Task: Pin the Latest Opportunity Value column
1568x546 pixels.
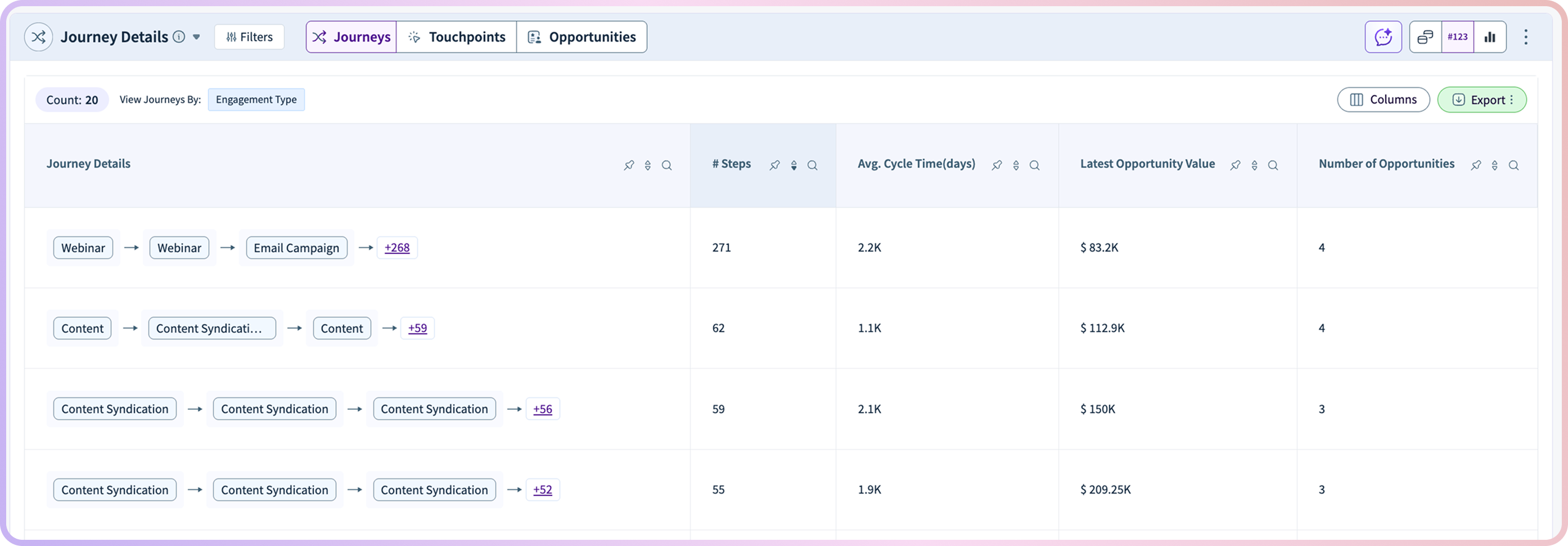Action: 1236,165
